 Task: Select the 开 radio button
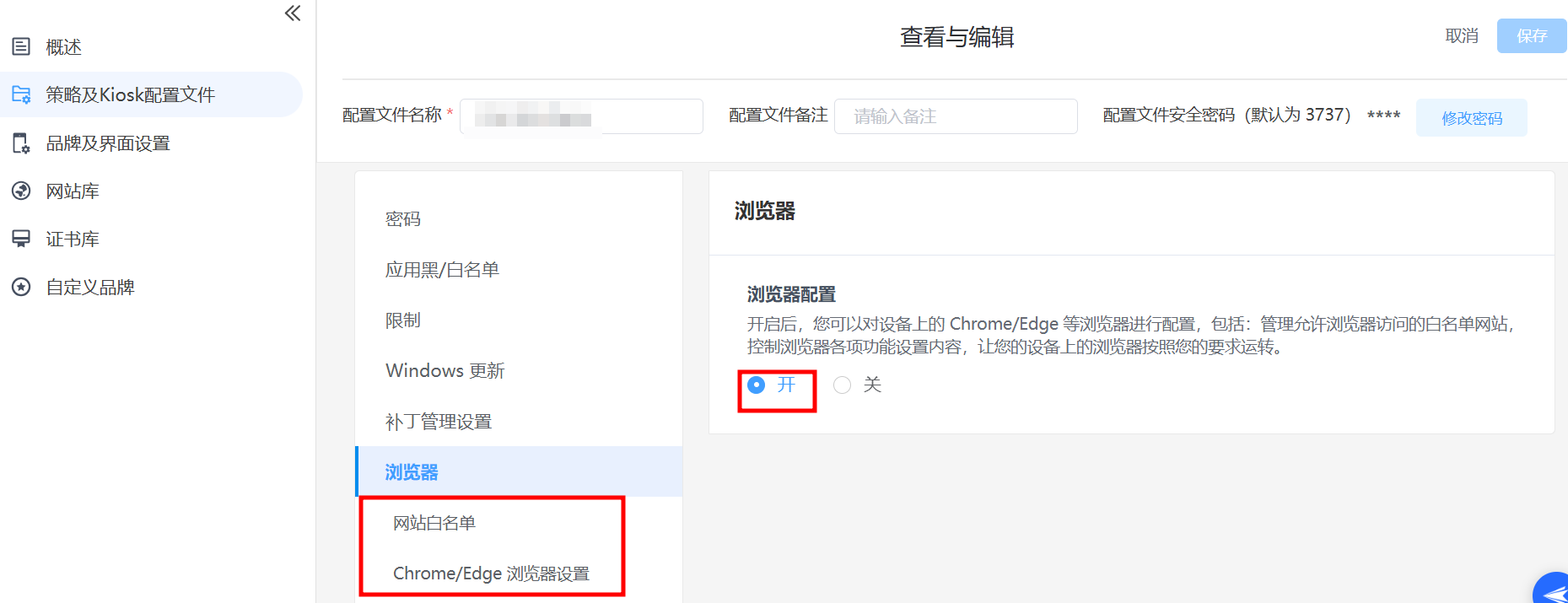click(757, 385)
